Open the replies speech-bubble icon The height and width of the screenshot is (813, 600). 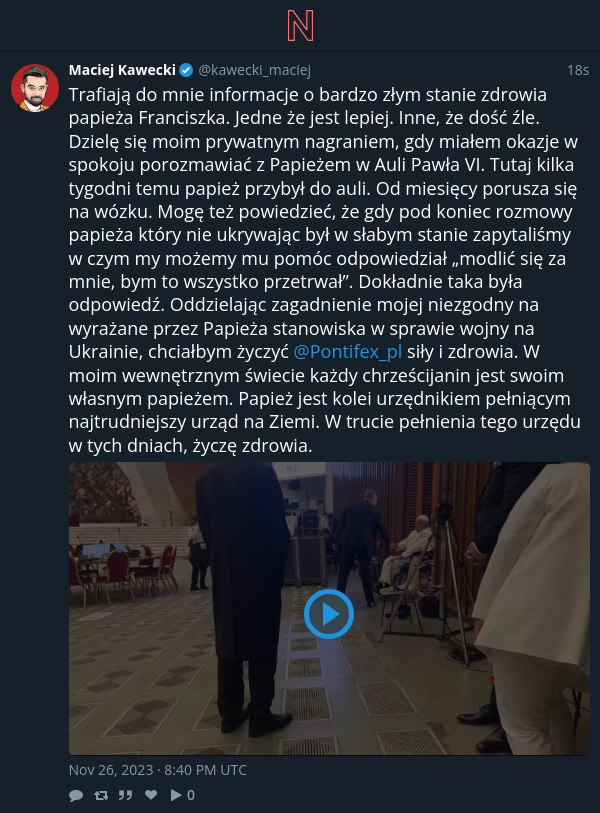pos(76,795)
